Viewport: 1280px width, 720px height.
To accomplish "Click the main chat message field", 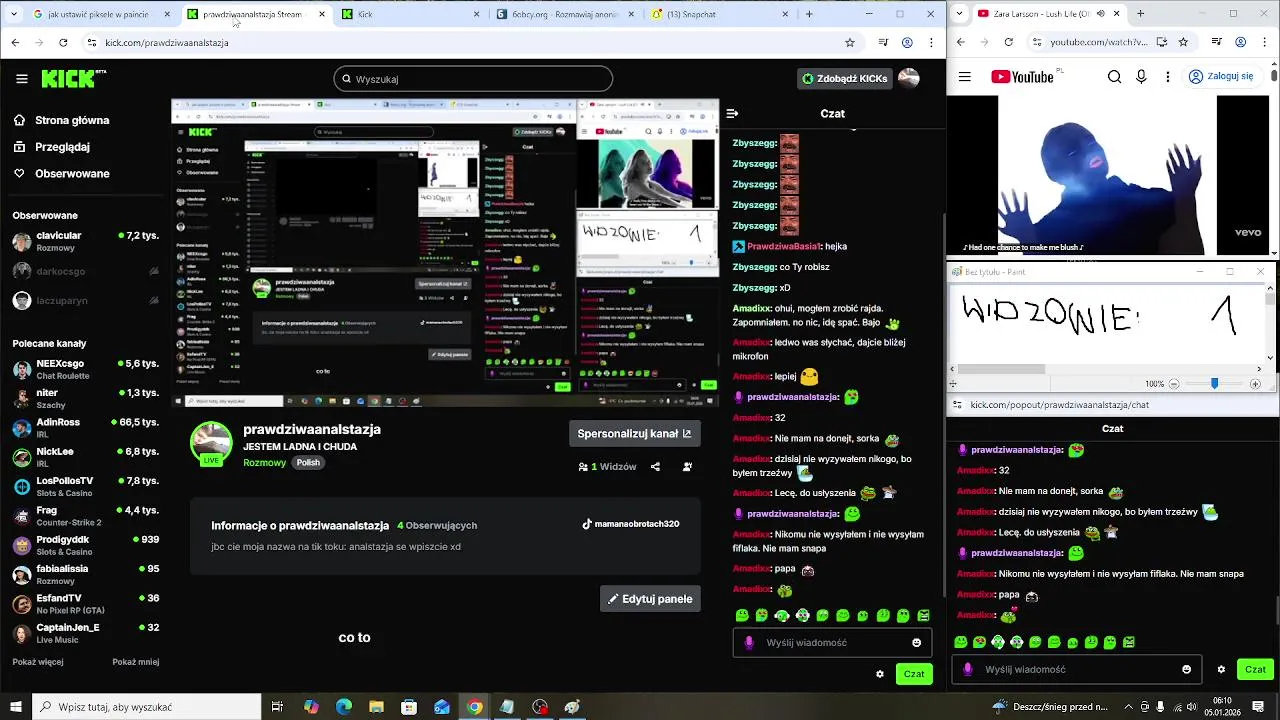I will (832, 643).
